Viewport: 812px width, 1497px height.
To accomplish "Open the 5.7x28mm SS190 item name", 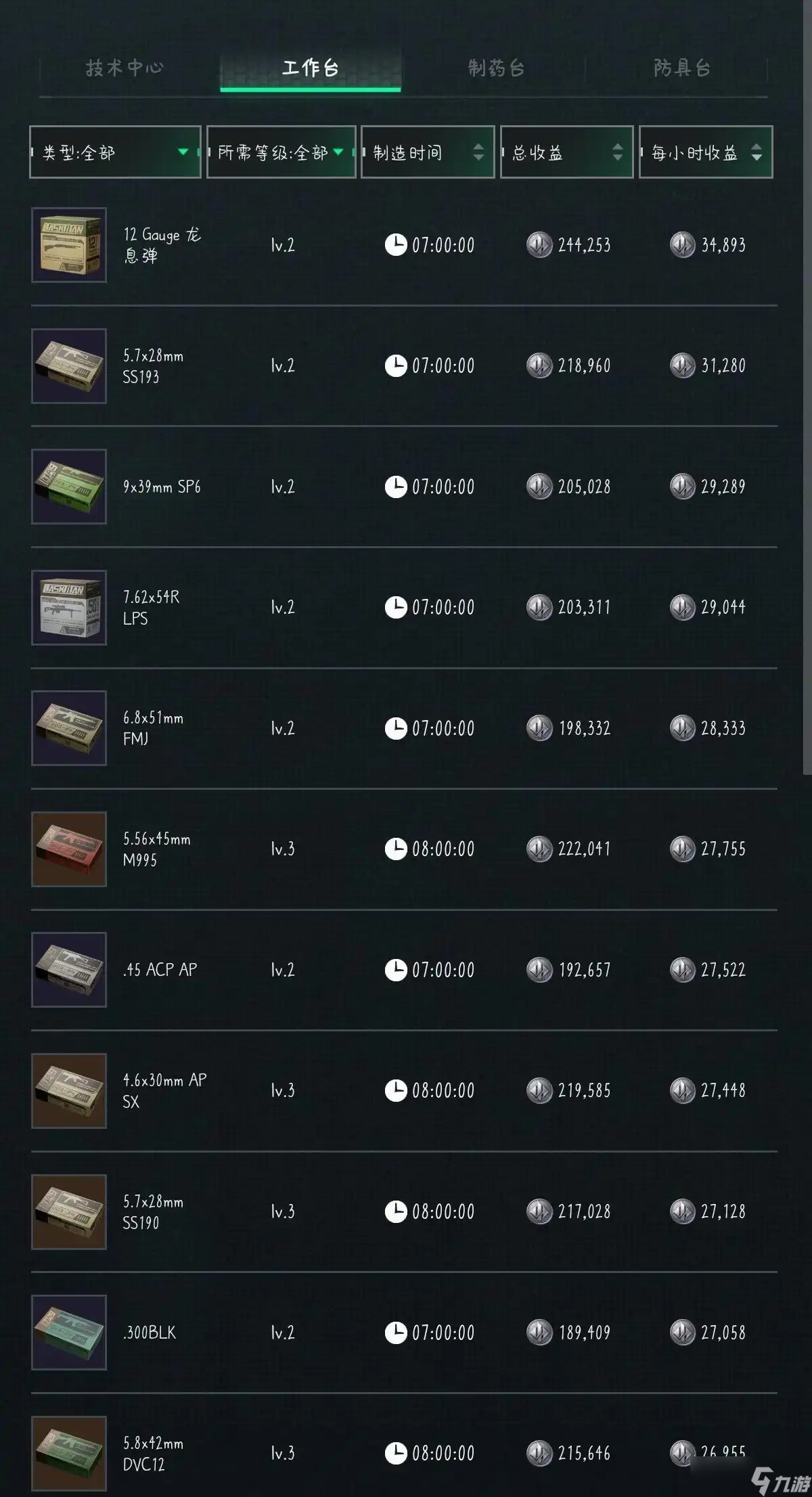I will (x=153, y=1212).
